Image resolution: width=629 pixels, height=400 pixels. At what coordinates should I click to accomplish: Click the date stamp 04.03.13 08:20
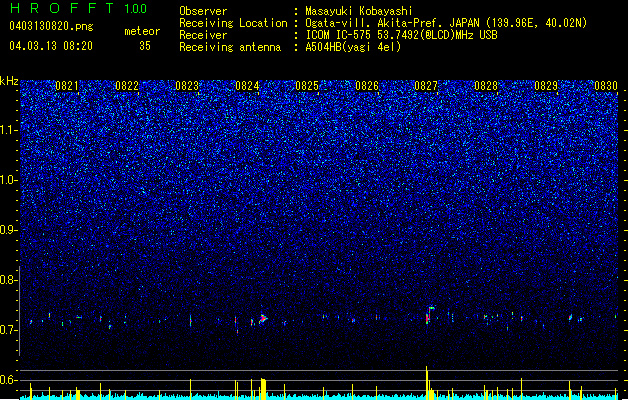coord(51,46)
